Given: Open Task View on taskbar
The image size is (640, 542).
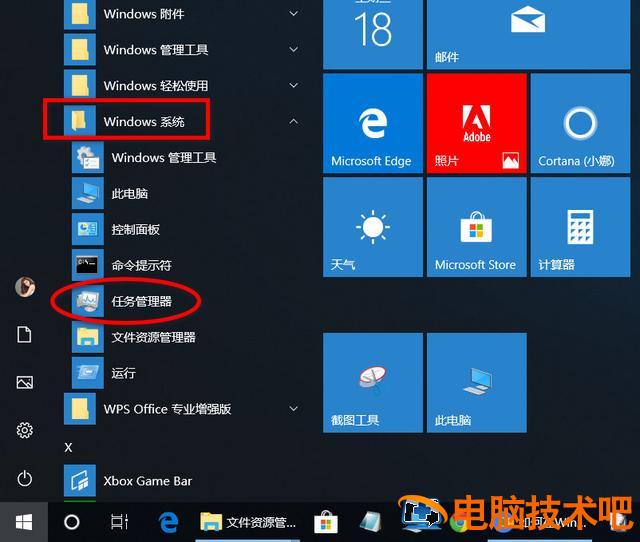Looking at the screenshot, I should click(x=120, y=522).
